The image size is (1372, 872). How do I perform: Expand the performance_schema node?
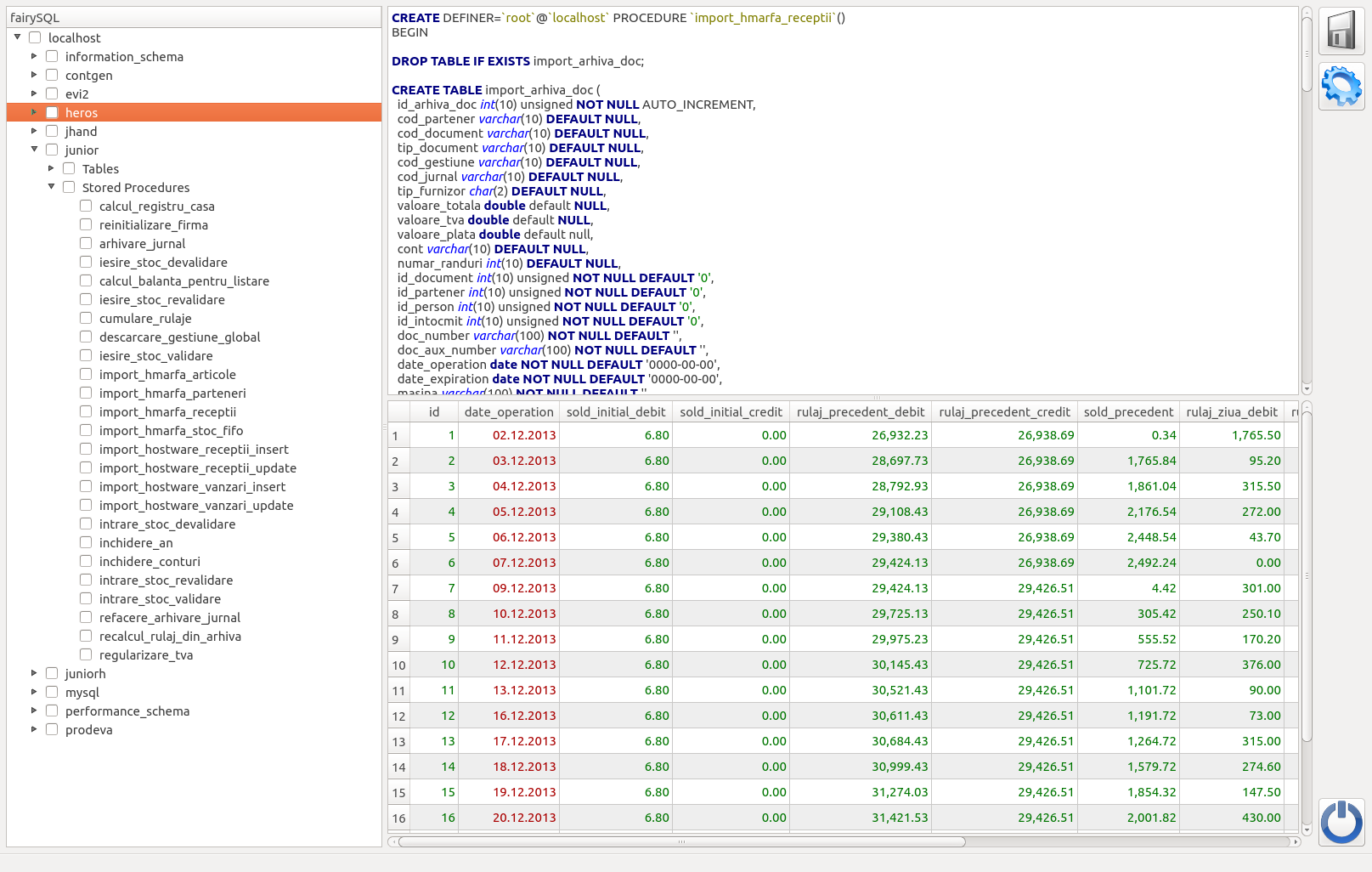coord(34,711)
